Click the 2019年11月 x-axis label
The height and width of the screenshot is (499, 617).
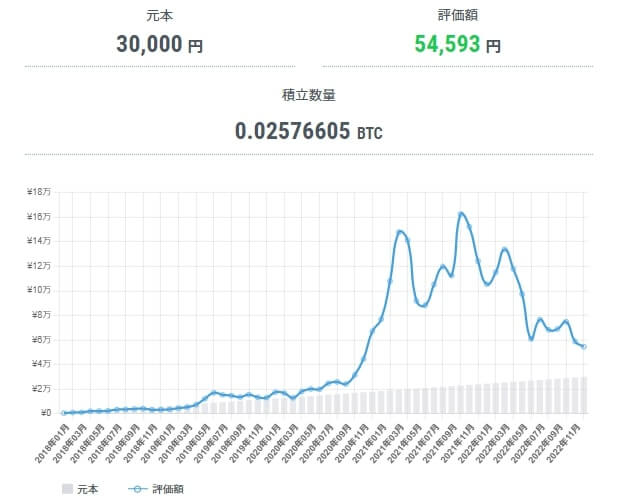coord(246,444)
